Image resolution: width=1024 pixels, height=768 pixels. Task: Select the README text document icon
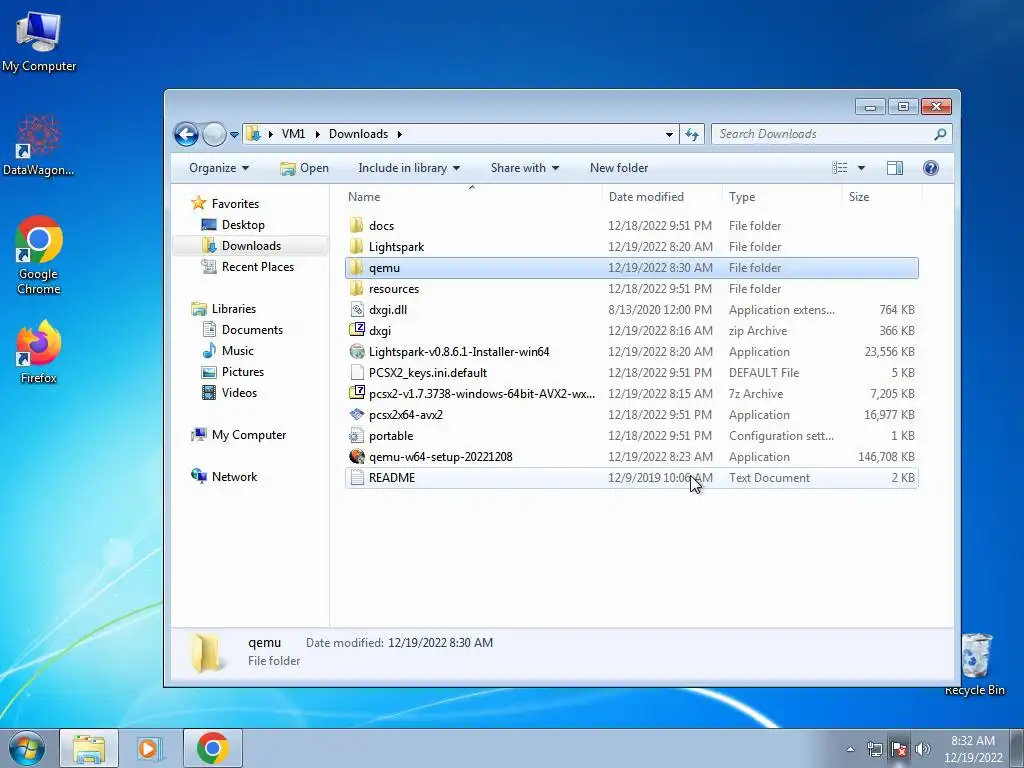357,477
